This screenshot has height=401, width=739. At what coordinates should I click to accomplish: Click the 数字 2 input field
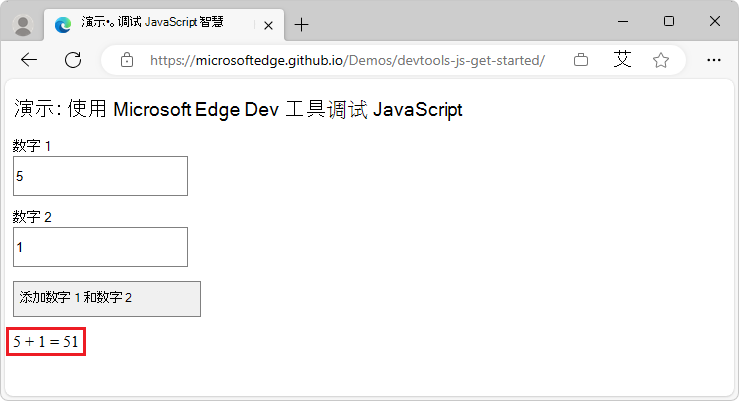100,247
